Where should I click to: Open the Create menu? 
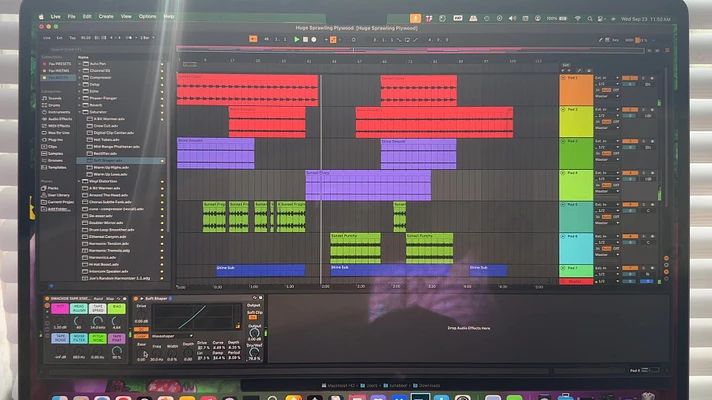(x=106, y=16)
